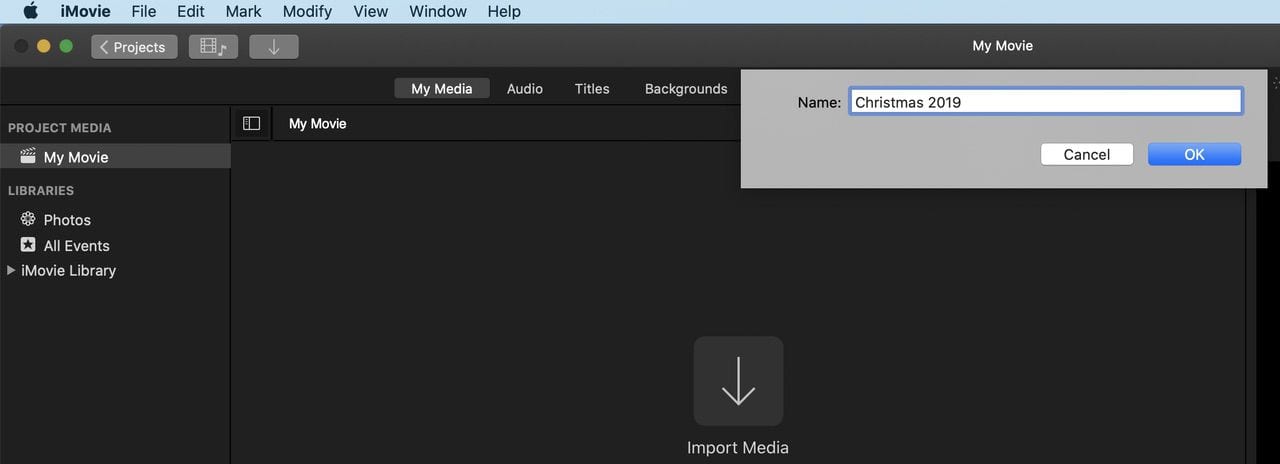Switch to the Titles tab
Image resolution: width=1280 pixels, height=464 pixels.
click(x=592, y=88)
